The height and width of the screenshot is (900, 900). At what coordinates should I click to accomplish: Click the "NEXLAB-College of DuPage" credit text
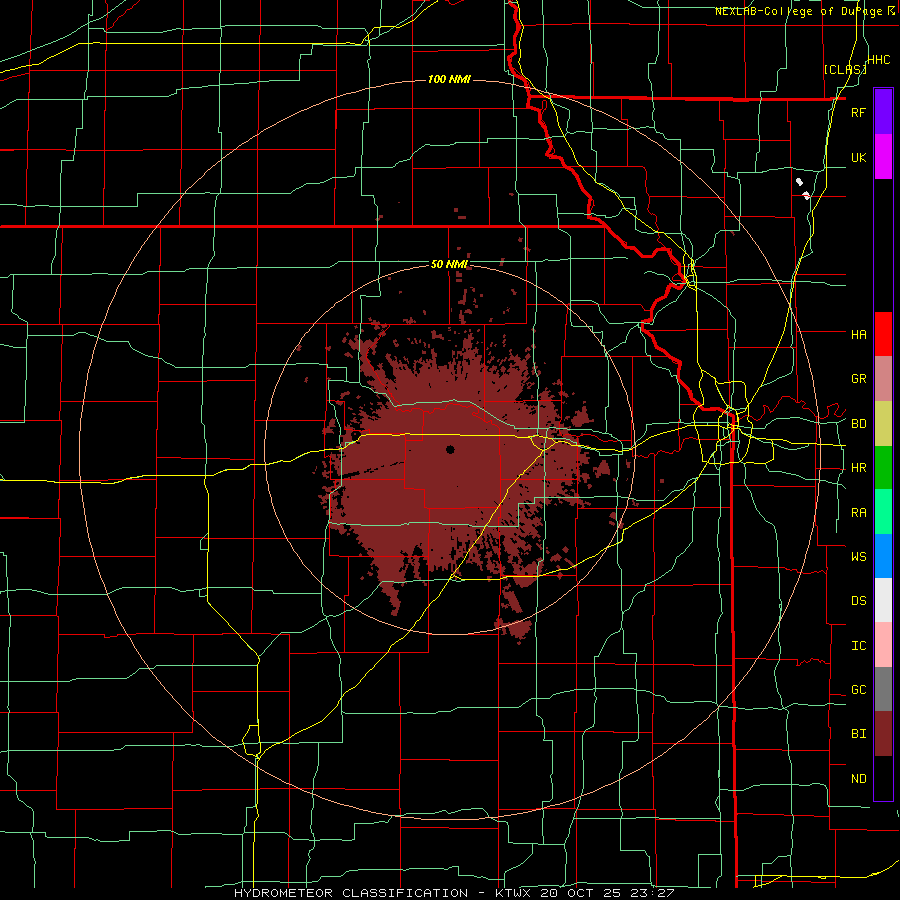(800, 11)
